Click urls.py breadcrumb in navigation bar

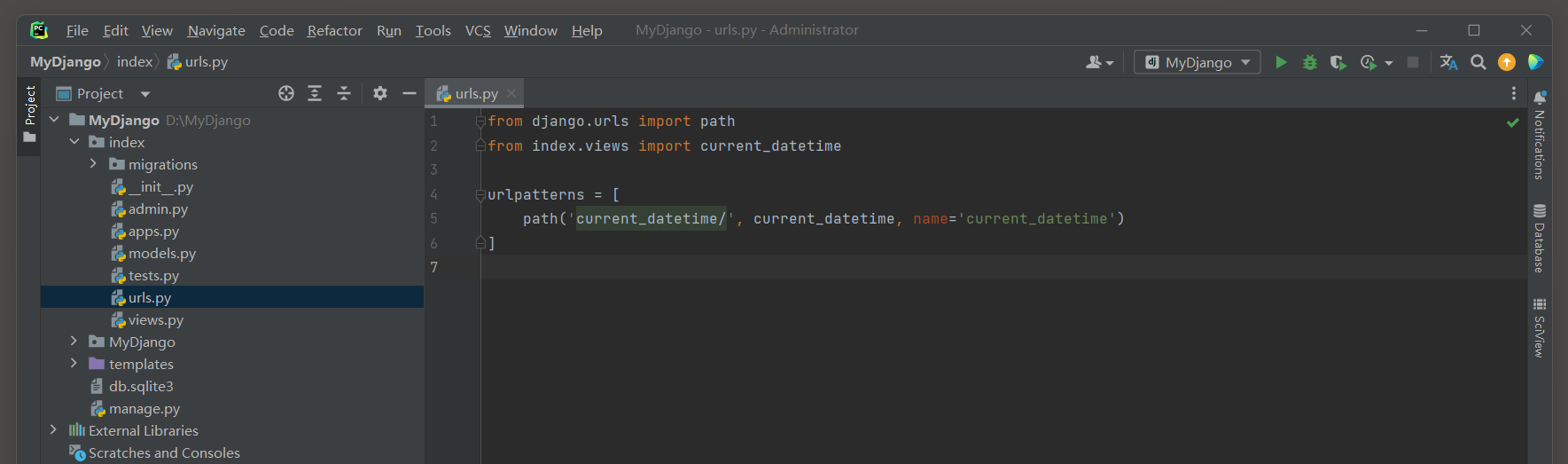pyautogui.click(x=198, y=62)
